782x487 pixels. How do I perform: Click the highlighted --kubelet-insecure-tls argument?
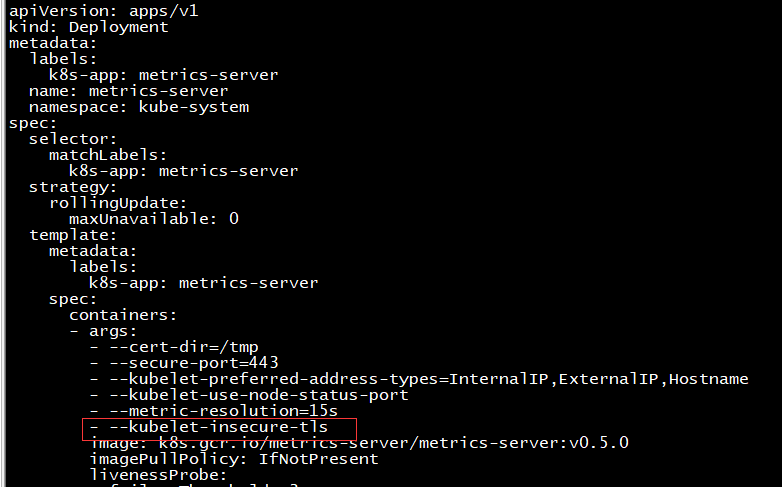pyautogui.click(x=218, y=427)
